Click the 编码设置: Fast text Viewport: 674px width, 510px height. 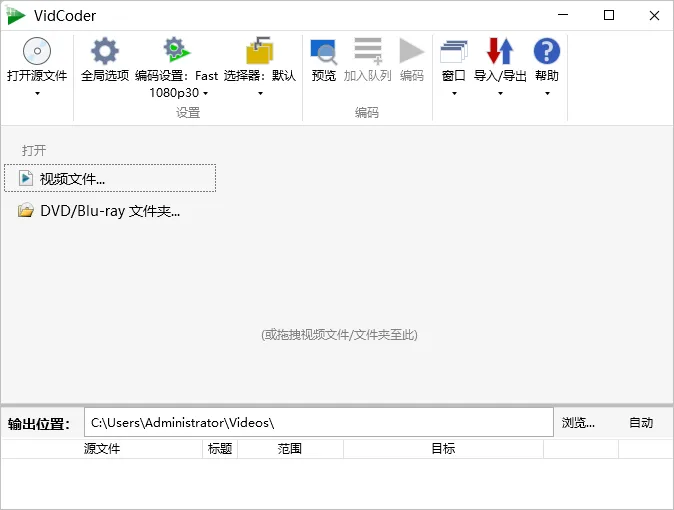[176, 76]
